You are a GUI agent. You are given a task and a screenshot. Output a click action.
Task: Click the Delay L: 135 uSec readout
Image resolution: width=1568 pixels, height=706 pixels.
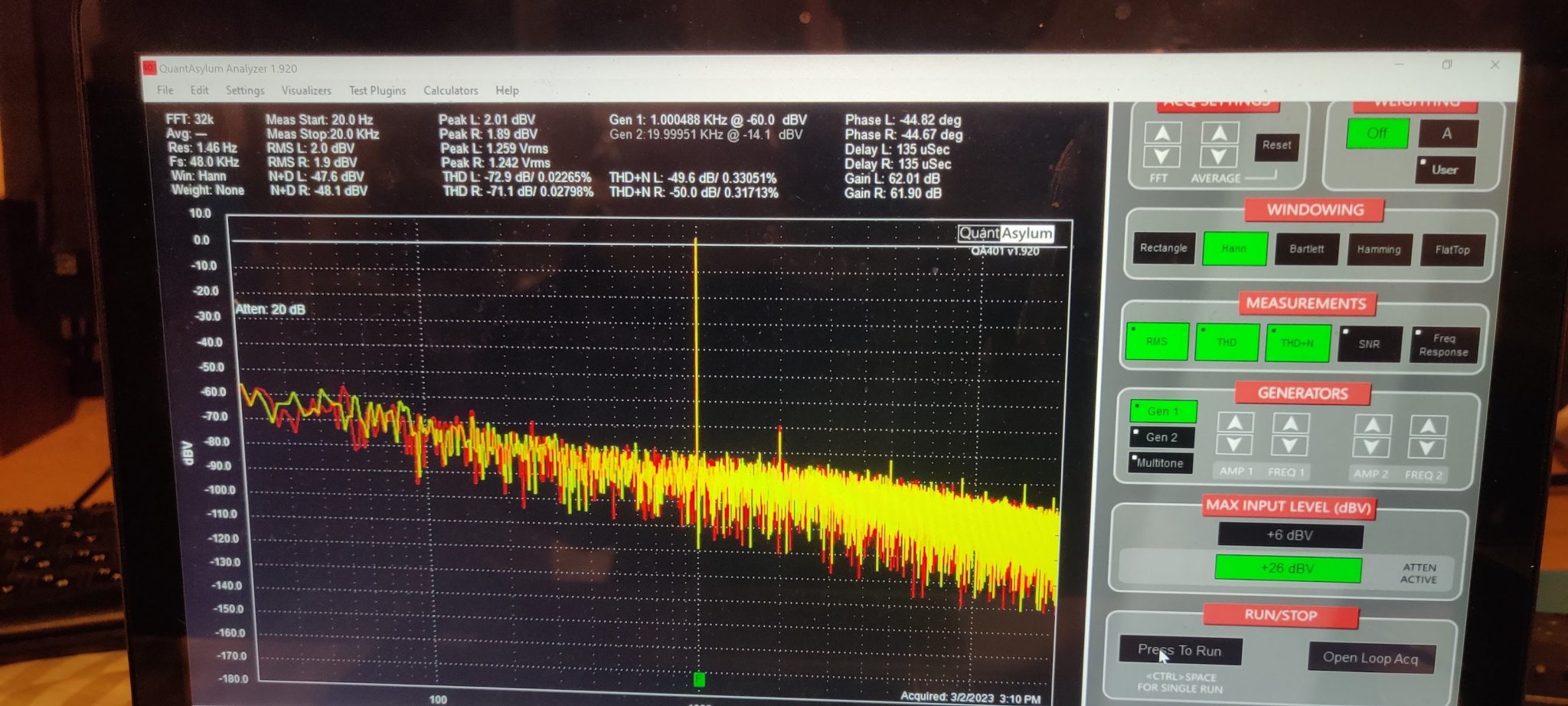897,149
